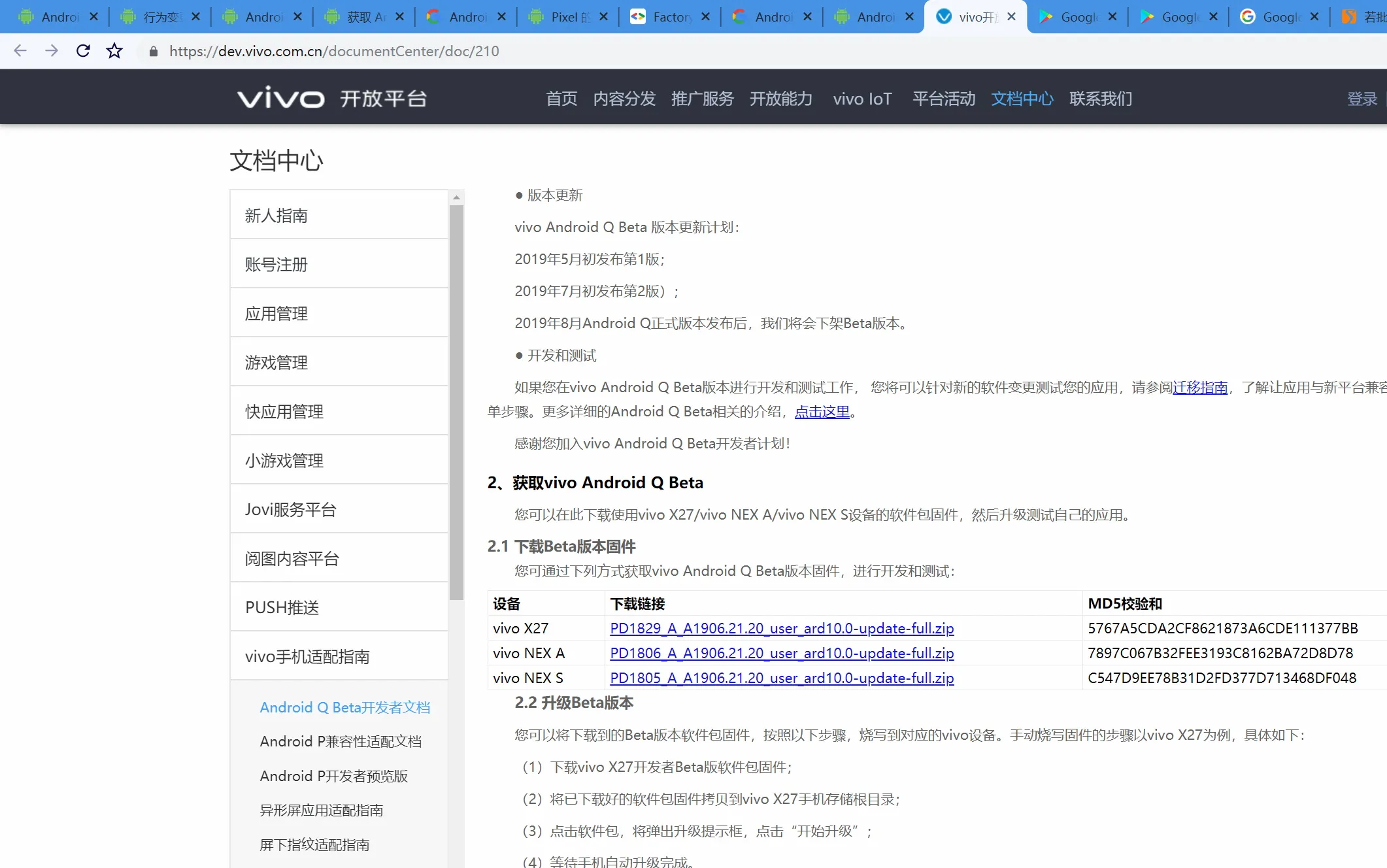Open vivo IoT navigation item
Image resolution: width=1387 pixels, height=868 pixels.
[x=862, y=99]
